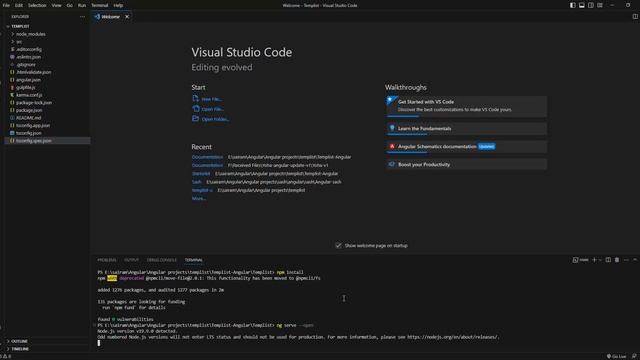Open the View menu

pyautogui.click(x=56, y=5)
